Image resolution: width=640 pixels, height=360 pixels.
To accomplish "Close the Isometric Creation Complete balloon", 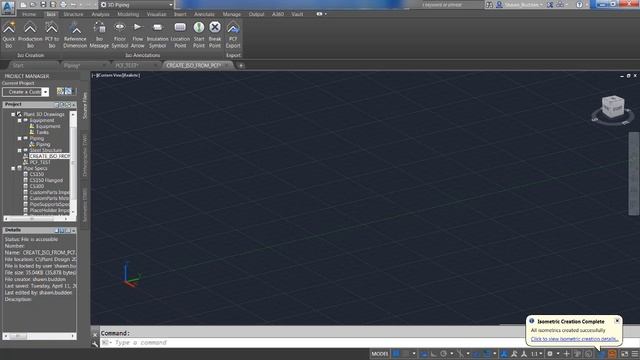I will (x=617, y=321).
